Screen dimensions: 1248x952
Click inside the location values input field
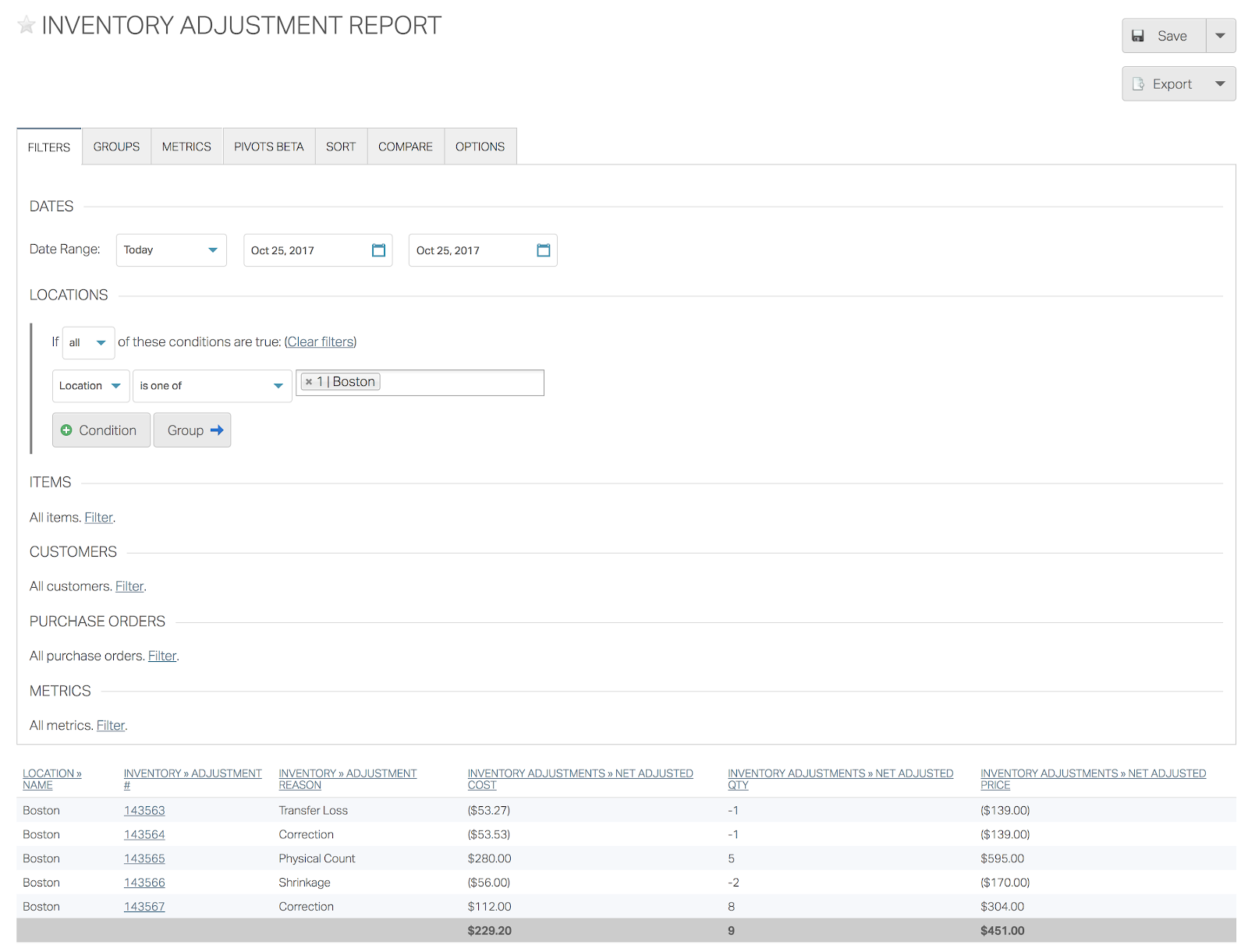[x=460, y=382]
